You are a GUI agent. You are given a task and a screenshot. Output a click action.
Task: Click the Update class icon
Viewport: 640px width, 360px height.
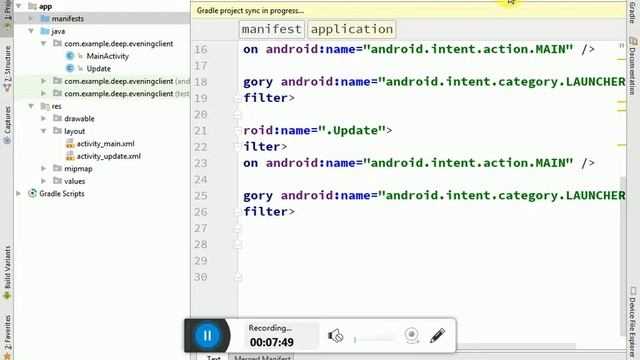70,68
